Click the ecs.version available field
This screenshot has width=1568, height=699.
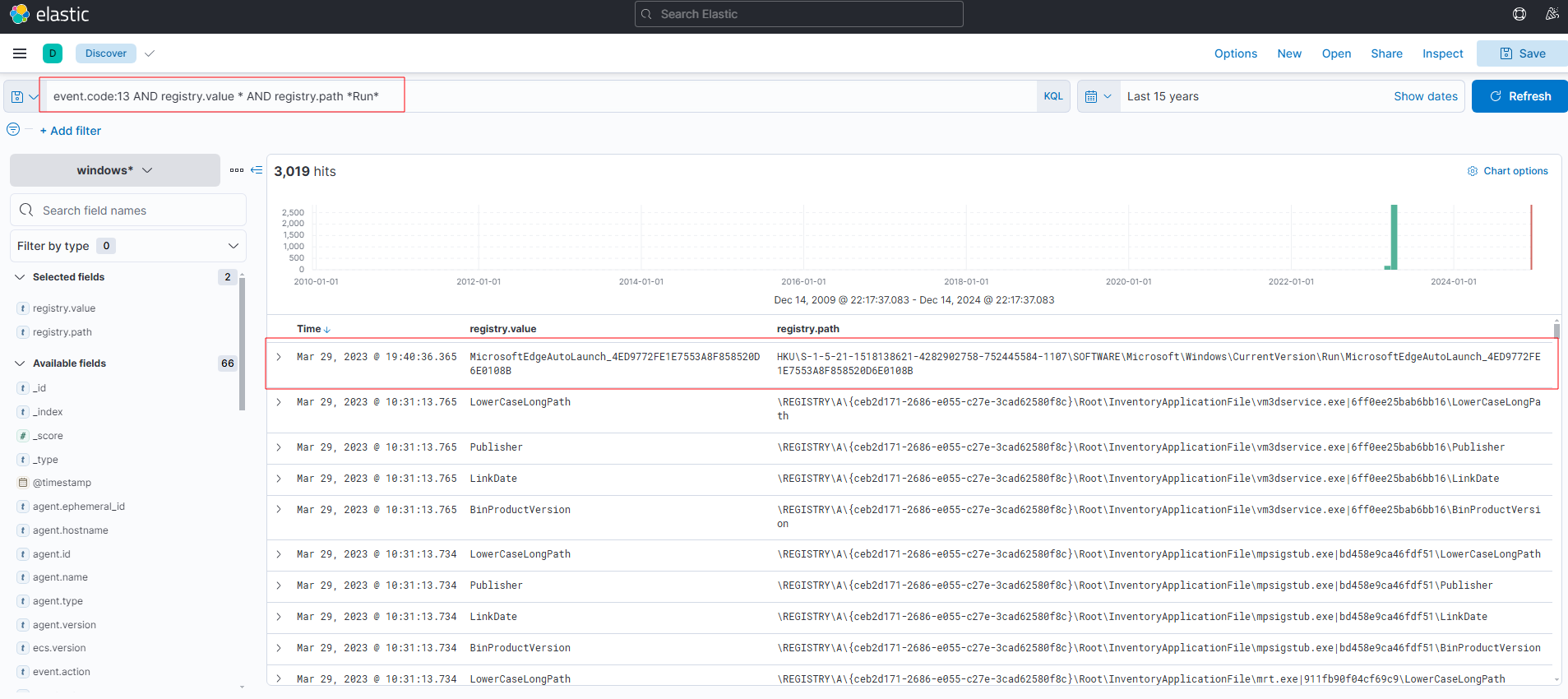click(59, 648)
